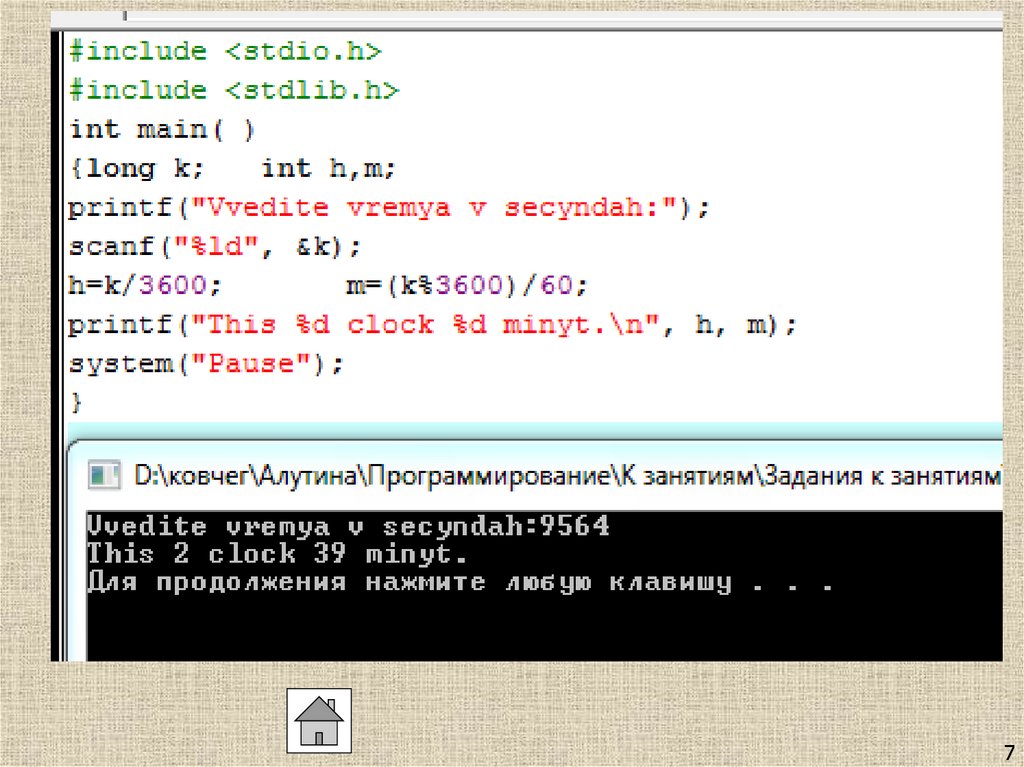
Task: Click the This 2 clock 39 minyt output line
Action: tap(275, 552)
